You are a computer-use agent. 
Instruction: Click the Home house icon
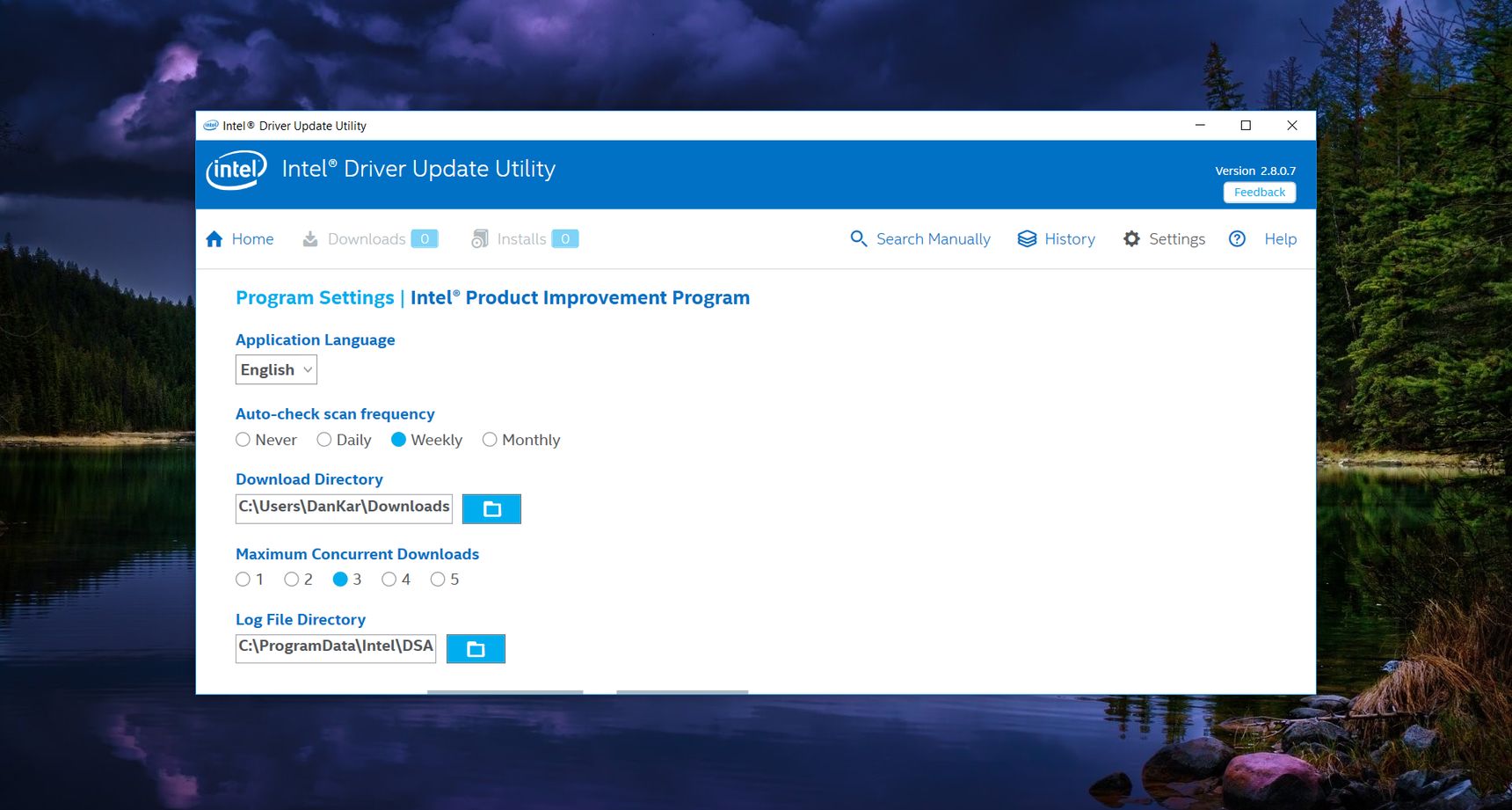point(214,239)
